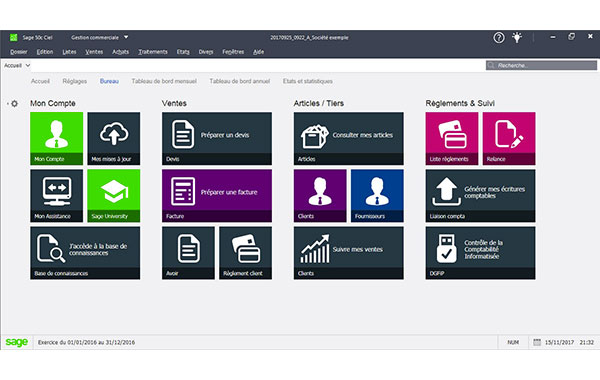Viewport: 600px width, 380px height.
Task: Open Sage University graduation cap tile
Action: (114, 196)
